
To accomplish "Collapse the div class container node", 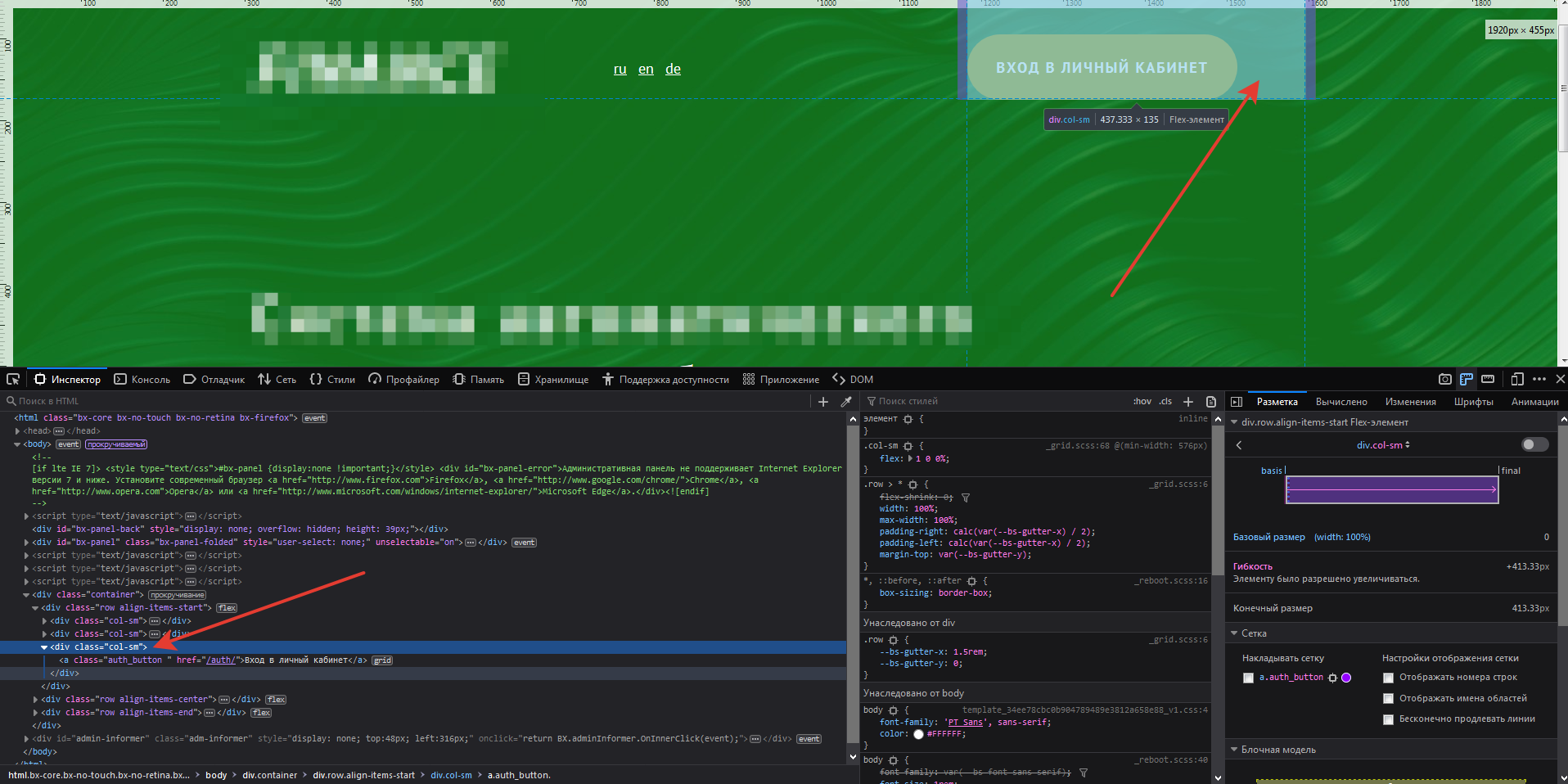I will point(26,595).
